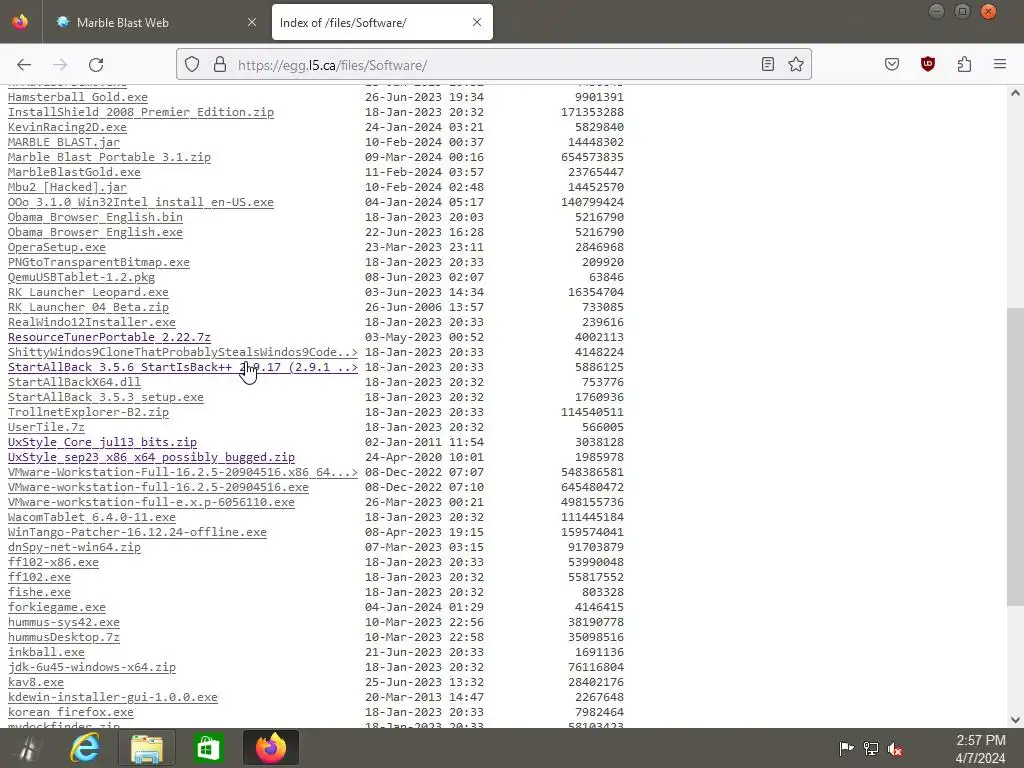Download TrollnetExplorer-B2.zip
The height and width of the screenshot is (768, 1024).
tap(88, 413)
